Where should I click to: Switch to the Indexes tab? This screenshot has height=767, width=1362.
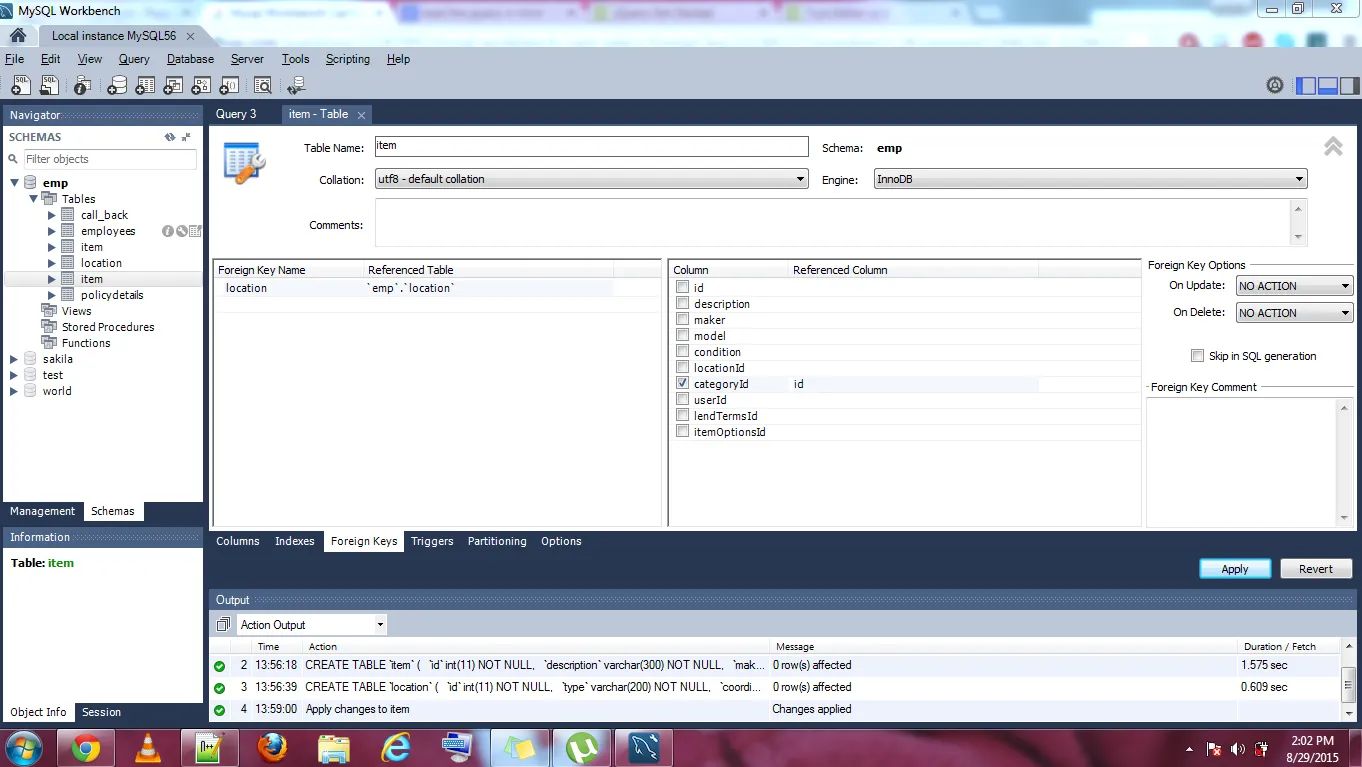[x=295, y=541]
